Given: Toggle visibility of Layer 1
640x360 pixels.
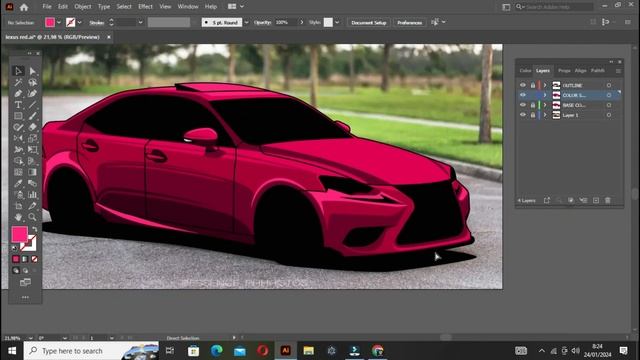Looking at the screenshot, I should pos(523,115).
